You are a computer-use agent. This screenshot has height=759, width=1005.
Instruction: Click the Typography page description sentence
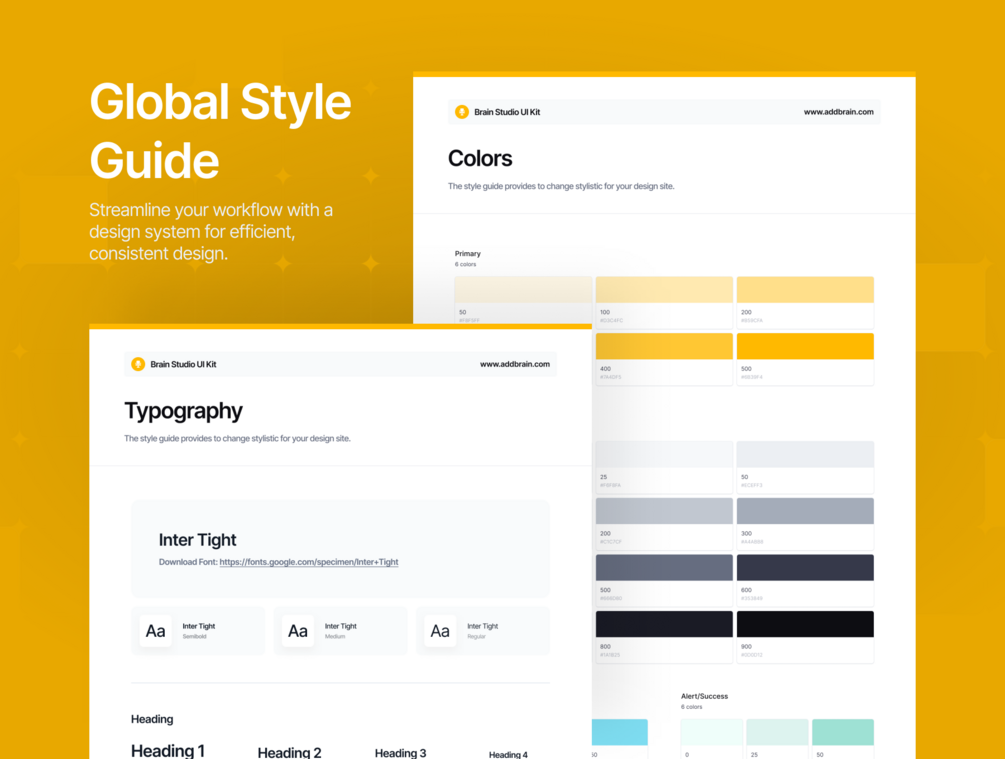pyautogui.click(x=237, y=438)
